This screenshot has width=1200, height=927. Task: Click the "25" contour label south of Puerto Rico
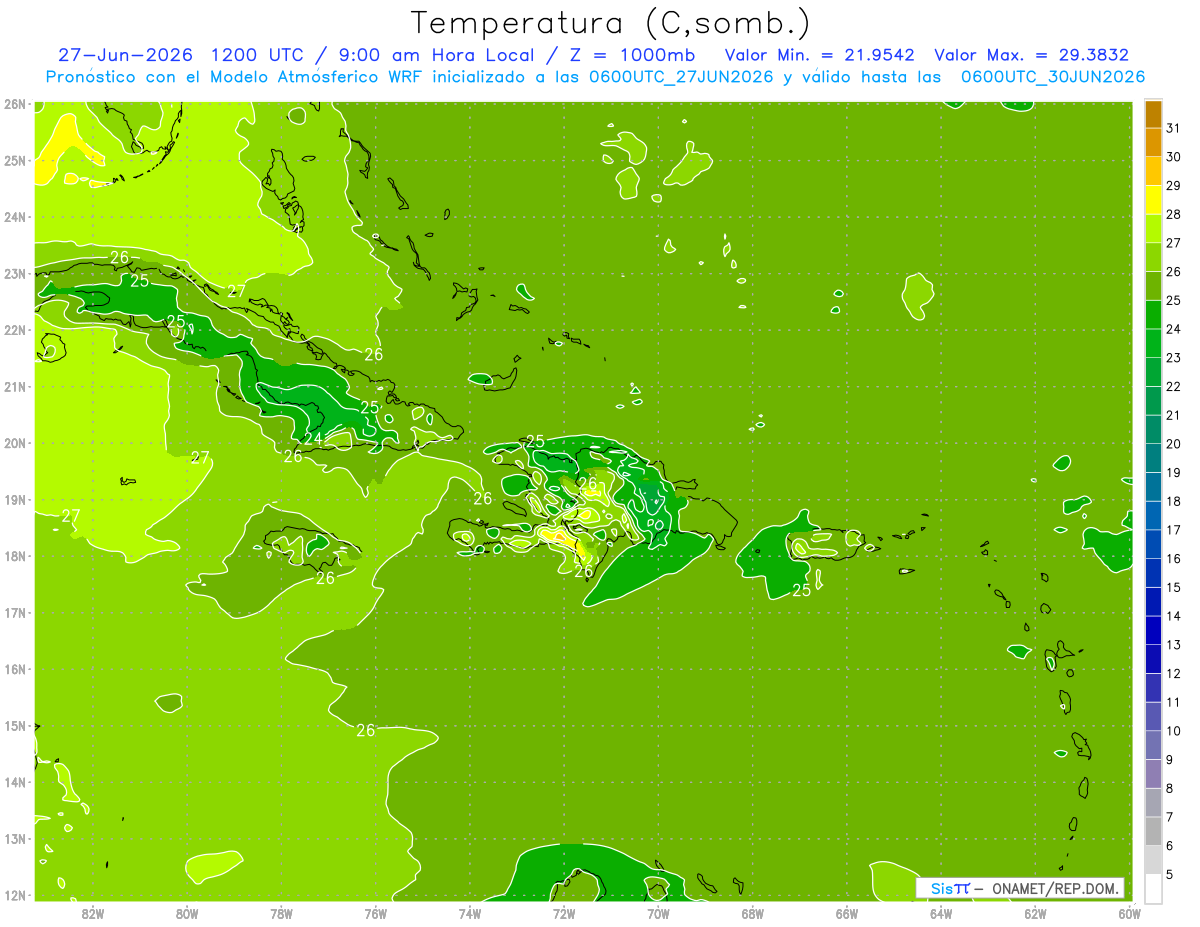(801, 590)
